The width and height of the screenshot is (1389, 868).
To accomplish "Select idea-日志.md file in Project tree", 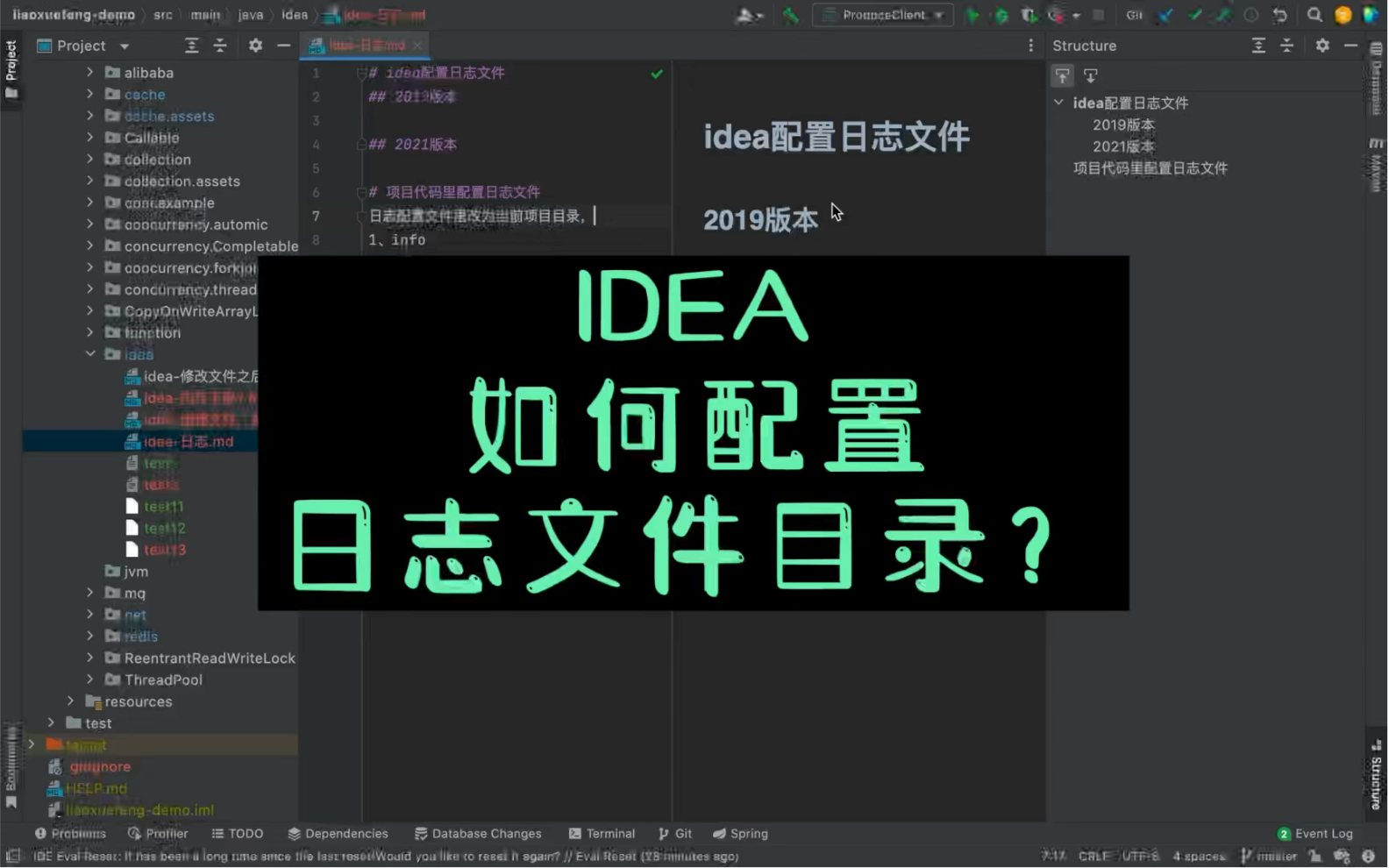I will coord(189,441).
